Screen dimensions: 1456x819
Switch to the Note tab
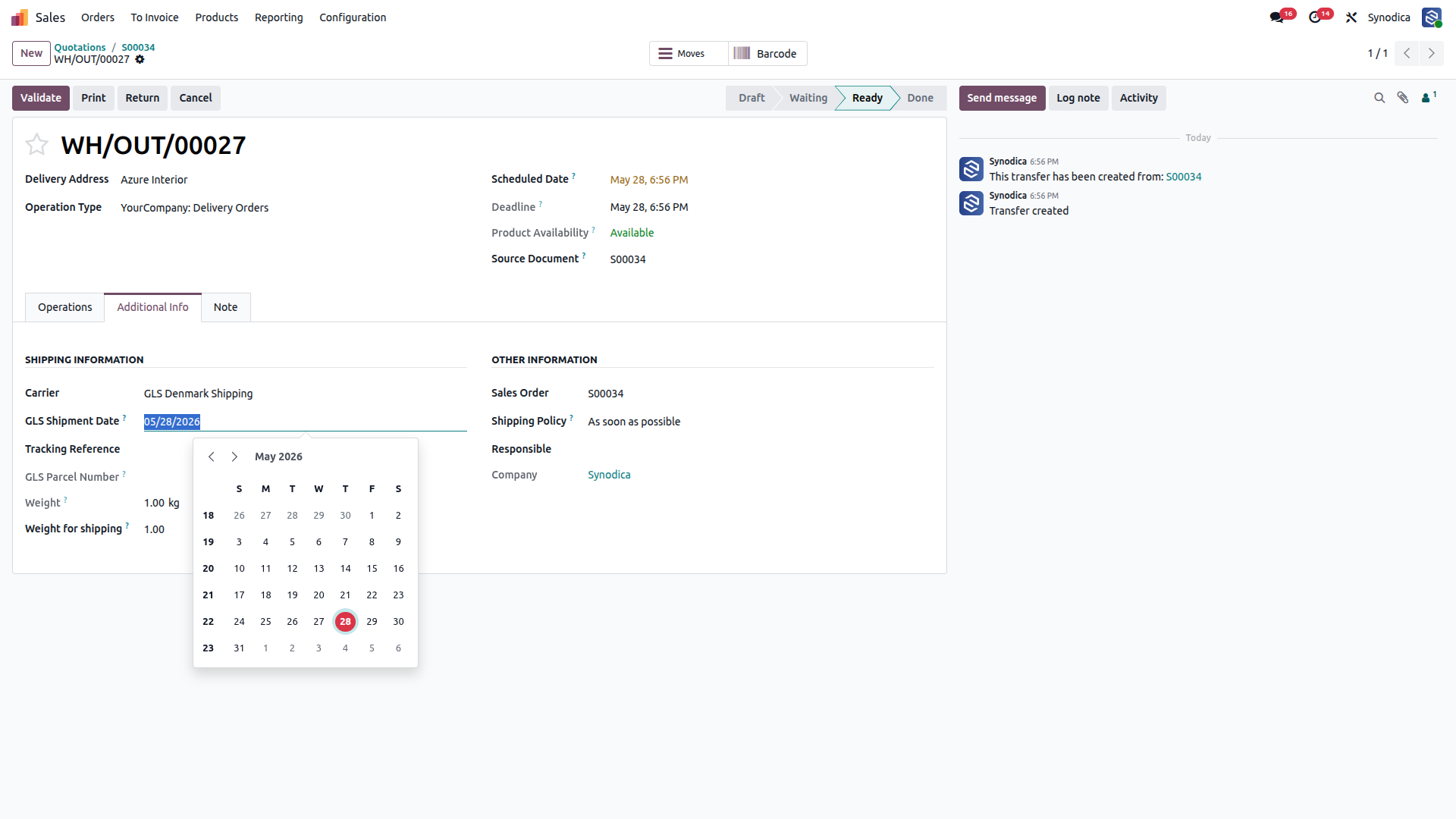(x=225, y=307)
